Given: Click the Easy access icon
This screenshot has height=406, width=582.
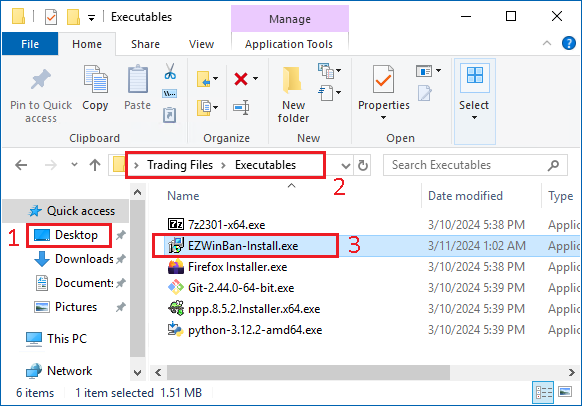Looking at the screenshot, I should [326, 93].
